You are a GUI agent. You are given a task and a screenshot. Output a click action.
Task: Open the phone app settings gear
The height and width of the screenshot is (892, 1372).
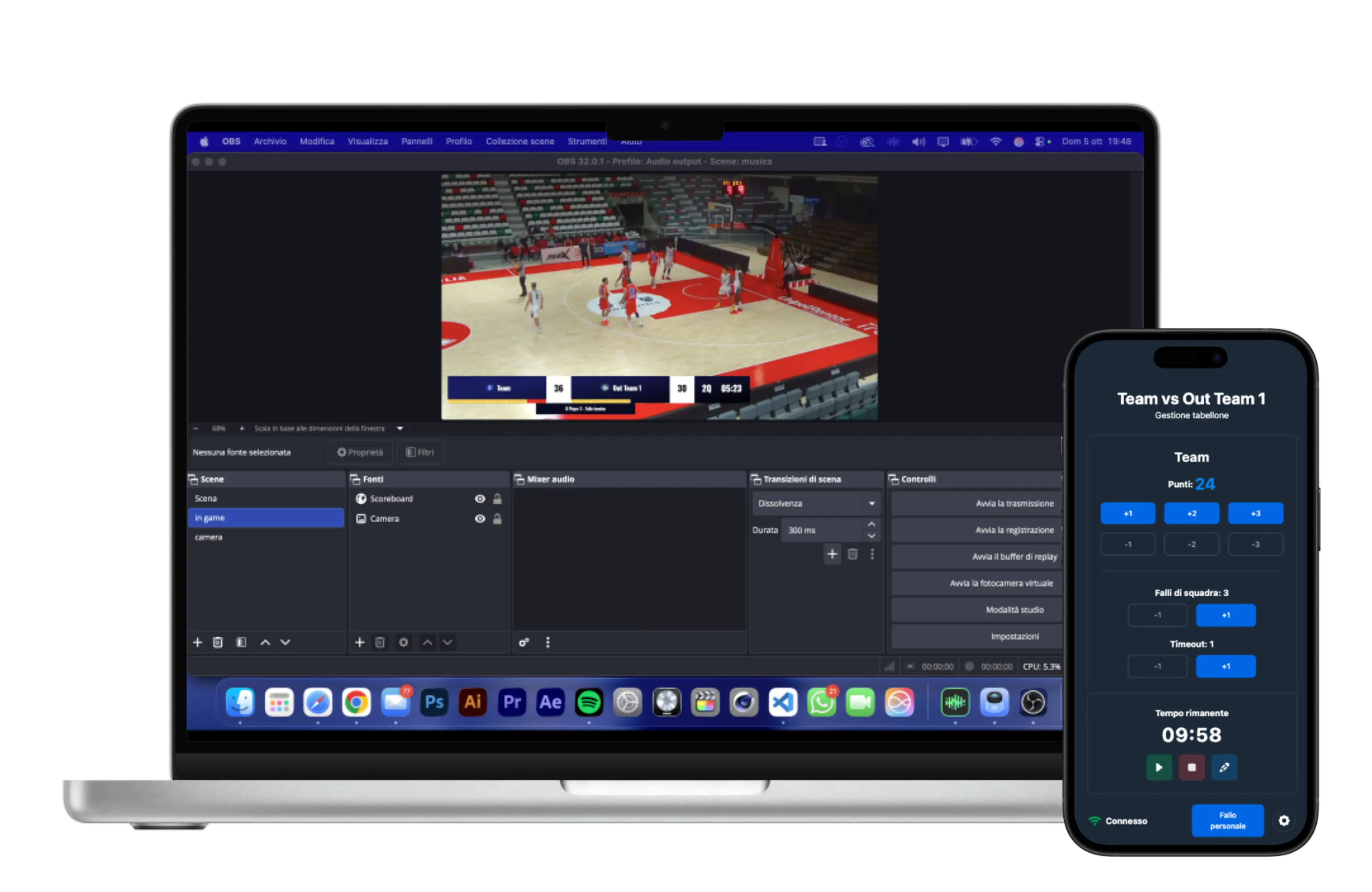pos(1283,820)
